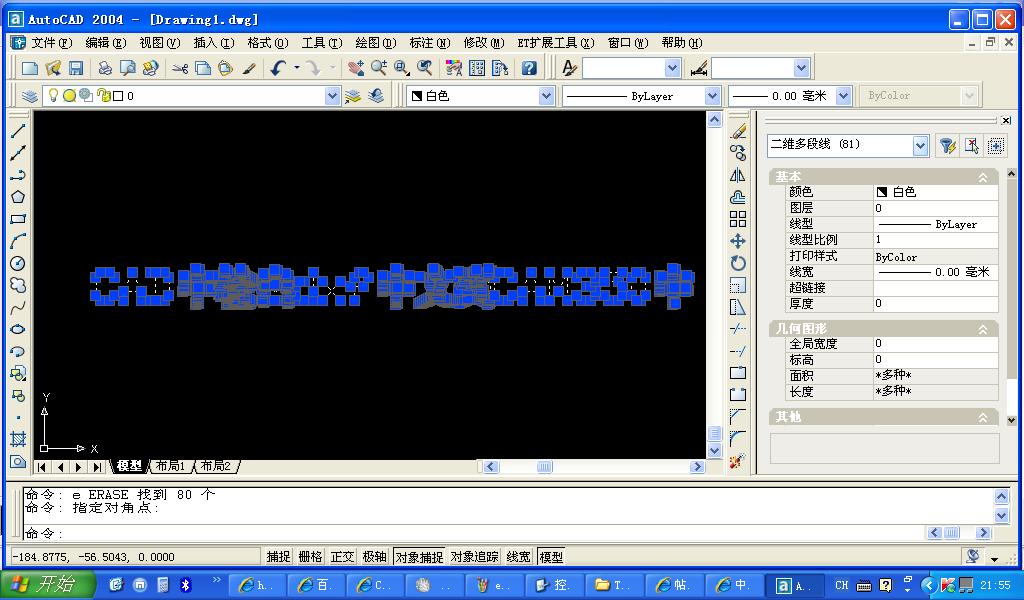The width and height of the screenshot is (1024, 600).
Task: Click the Offset modify tool
Action: (x=738, y=197)
